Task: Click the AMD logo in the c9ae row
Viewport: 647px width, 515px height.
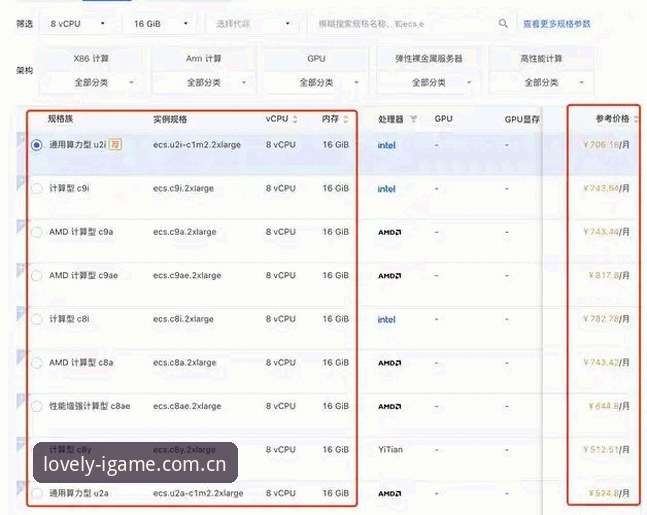Action: pos(390,276)
